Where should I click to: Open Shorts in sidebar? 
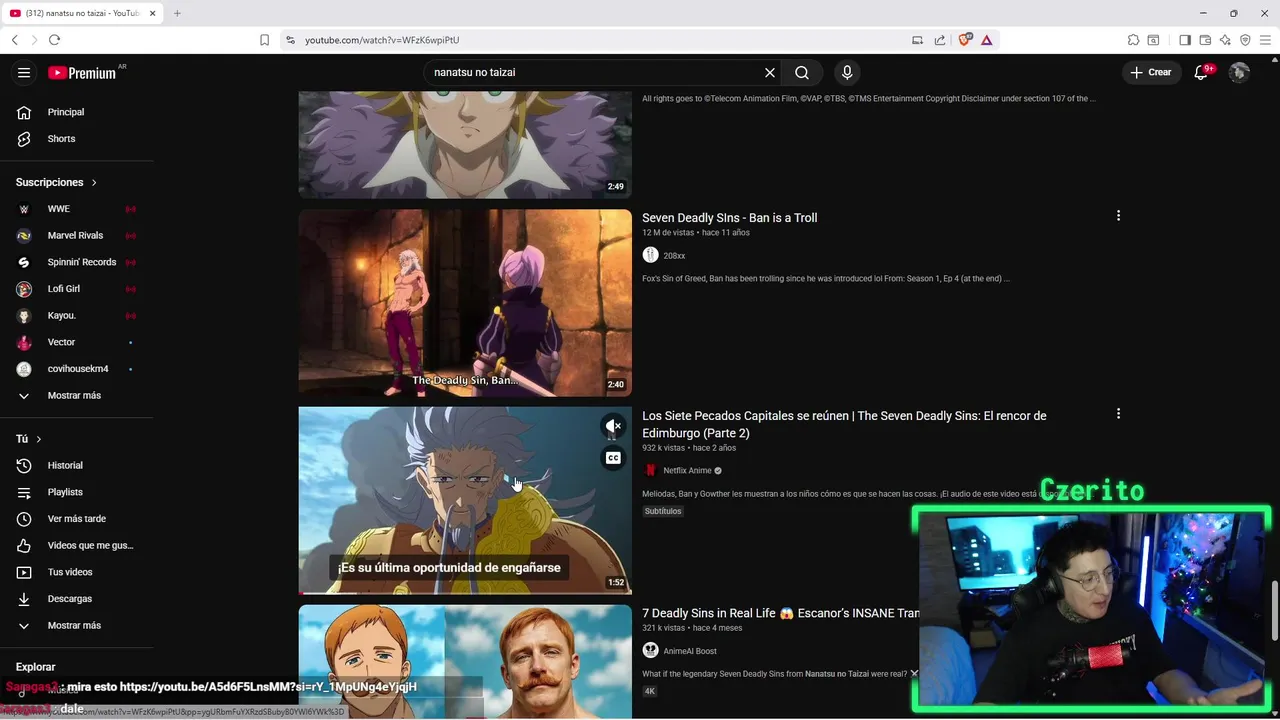pos(76,139)
